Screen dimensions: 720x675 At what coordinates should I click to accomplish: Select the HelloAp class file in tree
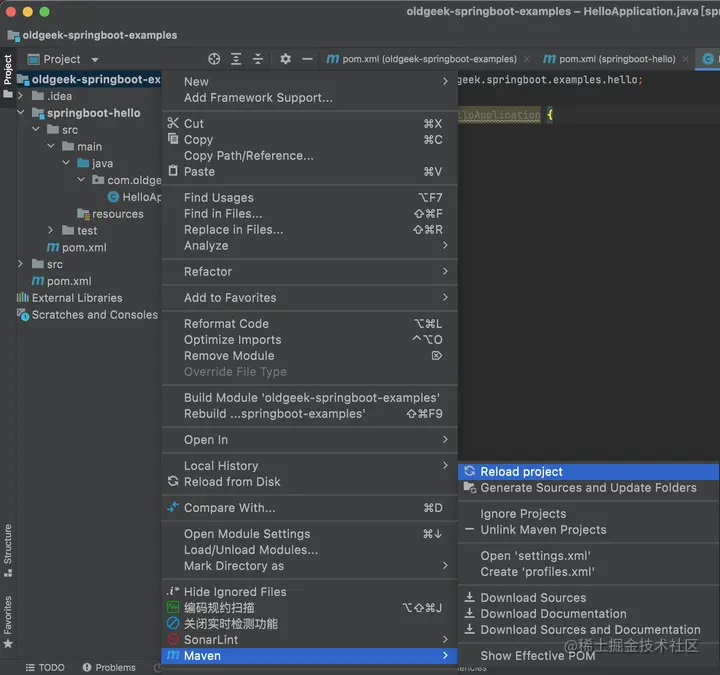point(135,197)
